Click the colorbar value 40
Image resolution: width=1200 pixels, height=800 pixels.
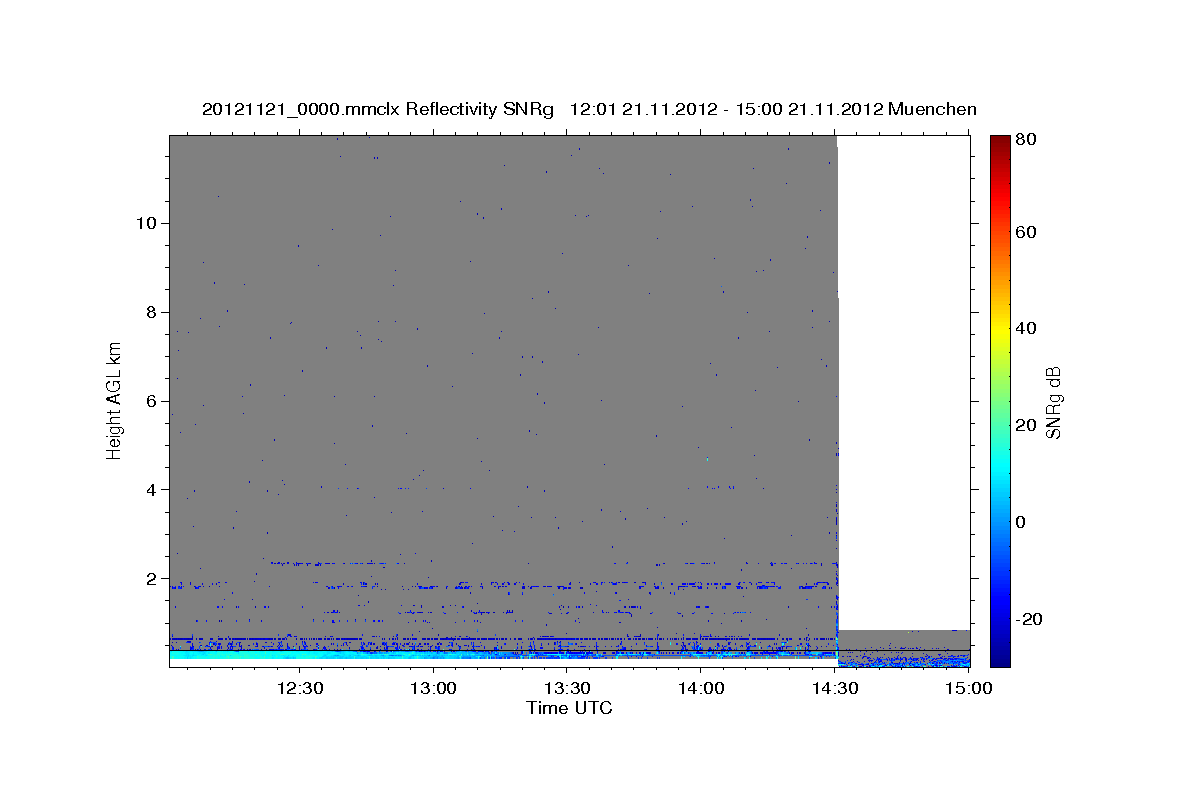1025,328
